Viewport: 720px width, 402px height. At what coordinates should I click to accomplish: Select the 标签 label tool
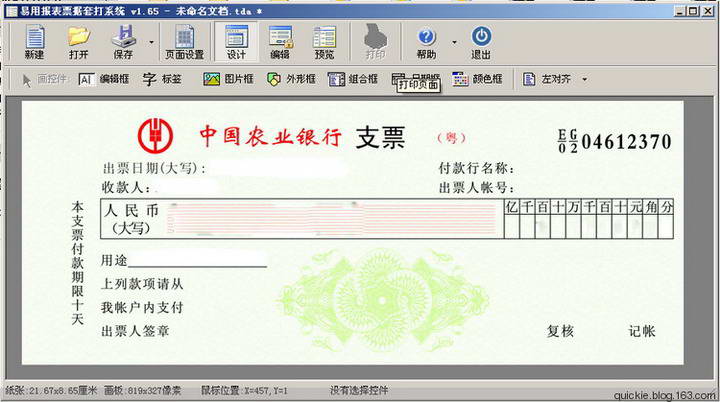[162, 79]
